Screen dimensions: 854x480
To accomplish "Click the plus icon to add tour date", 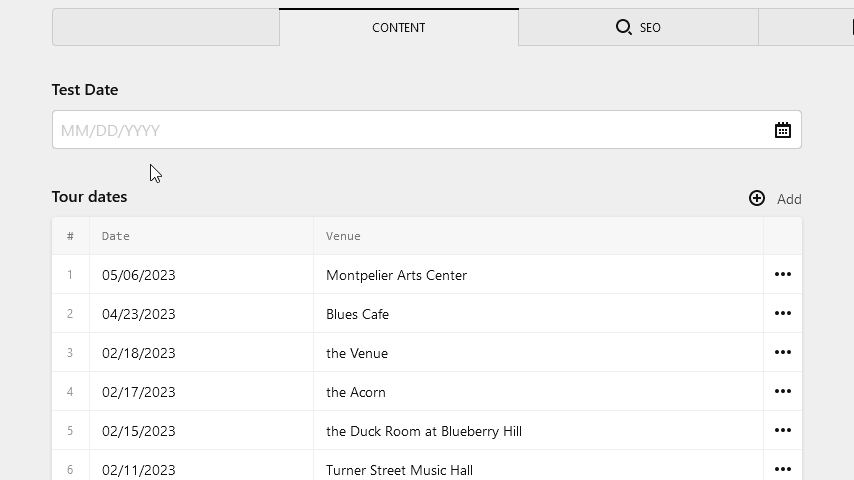I will (757, 198).
